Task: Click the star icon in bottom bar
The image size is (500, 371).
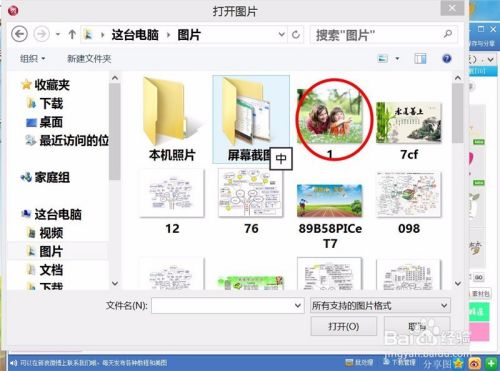Action: pyautogui.click(x=458, y=363)
